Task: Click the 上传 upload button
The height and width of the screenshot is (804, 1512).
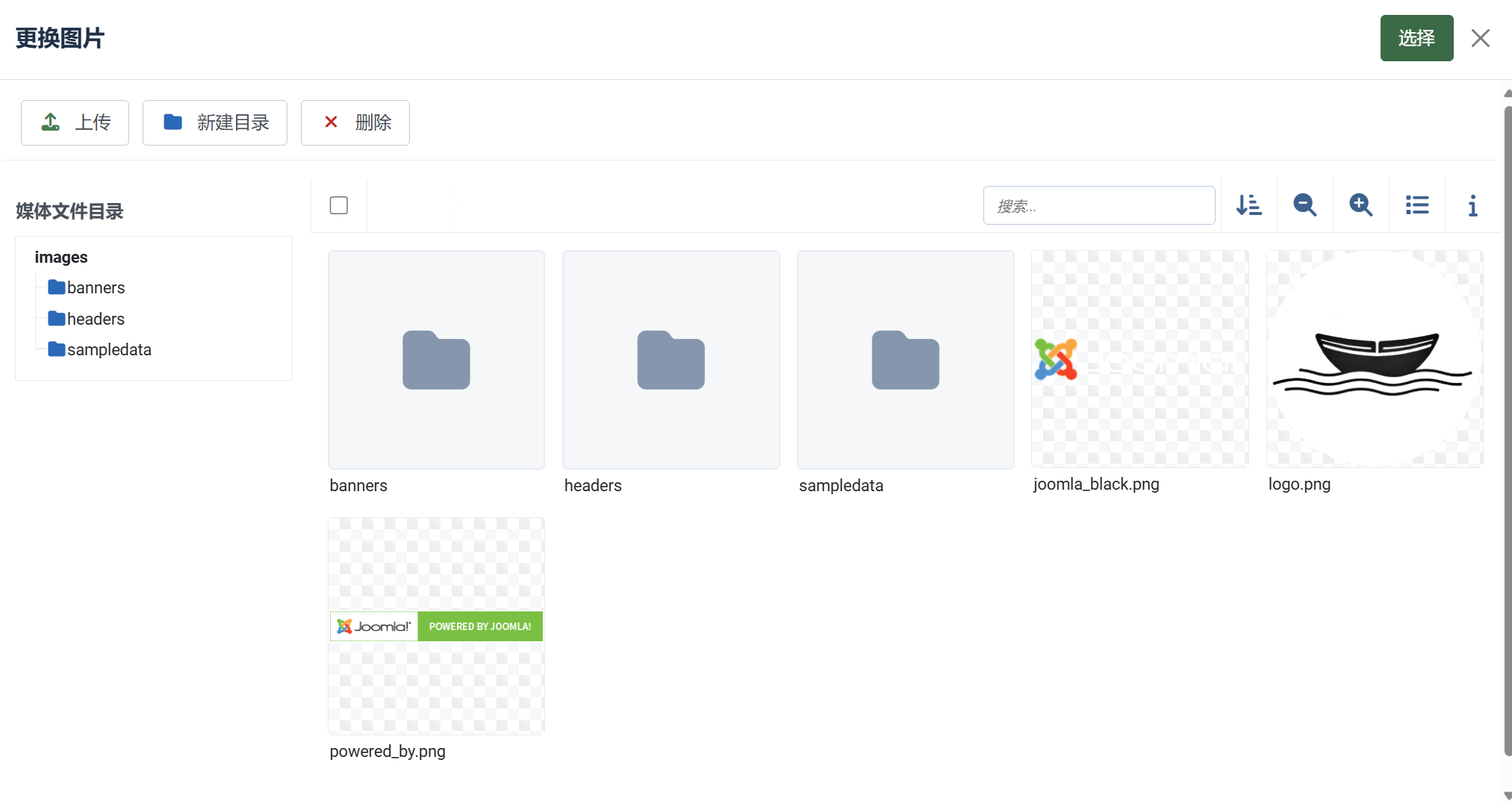Action: click(x=75, y=122)
